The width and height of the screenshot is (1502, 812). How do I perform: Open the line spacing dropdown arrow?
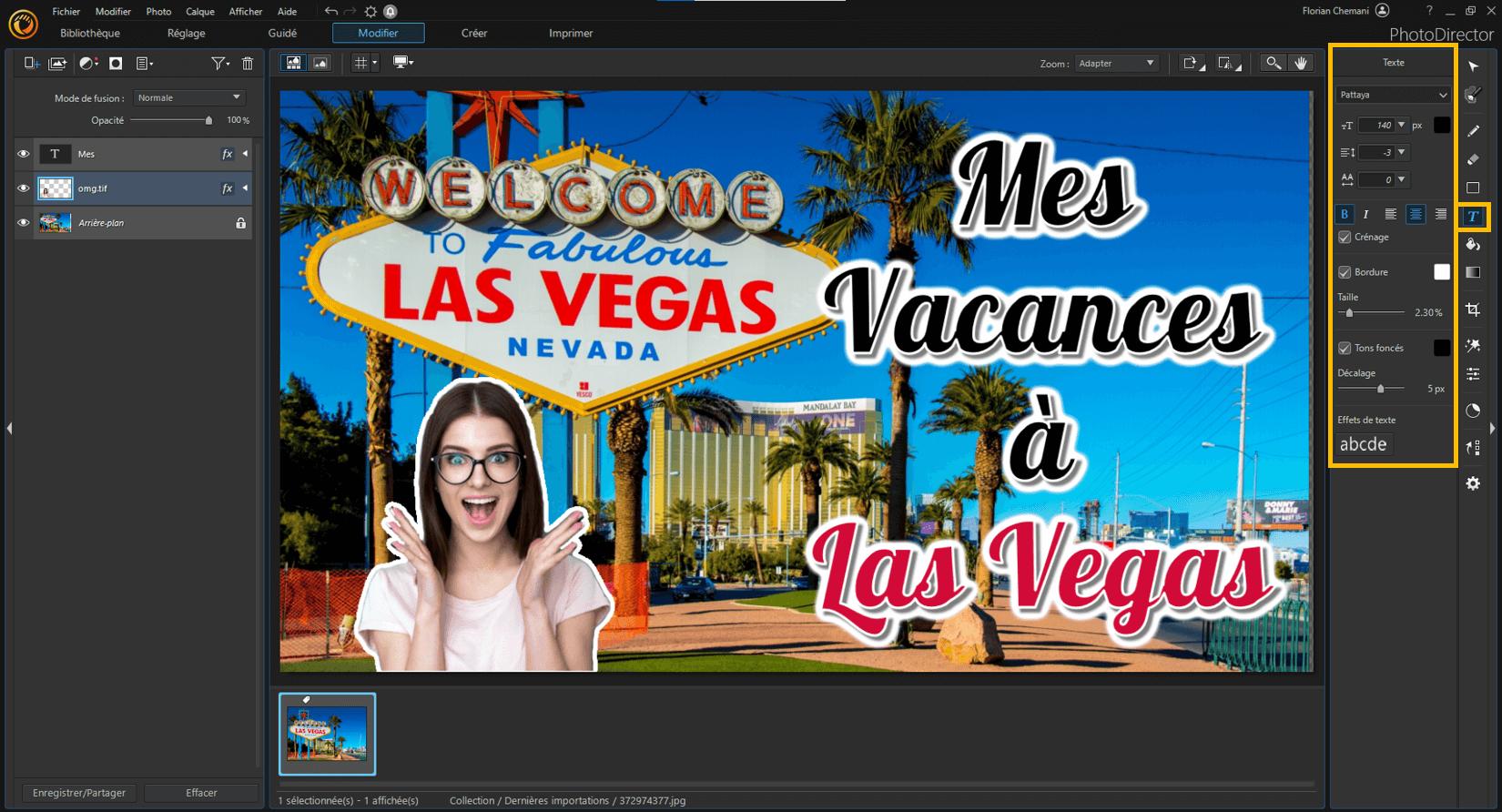tap(1401, 153)
